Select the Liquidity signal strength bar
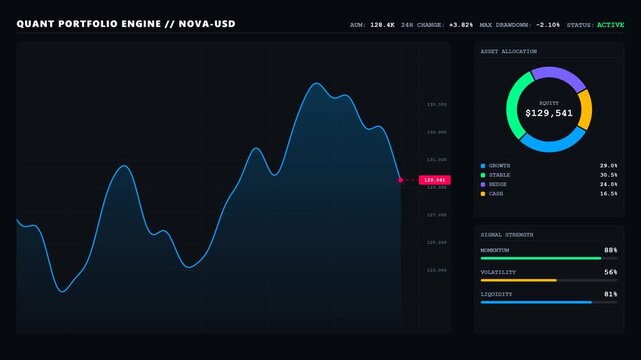 [549, 302]
